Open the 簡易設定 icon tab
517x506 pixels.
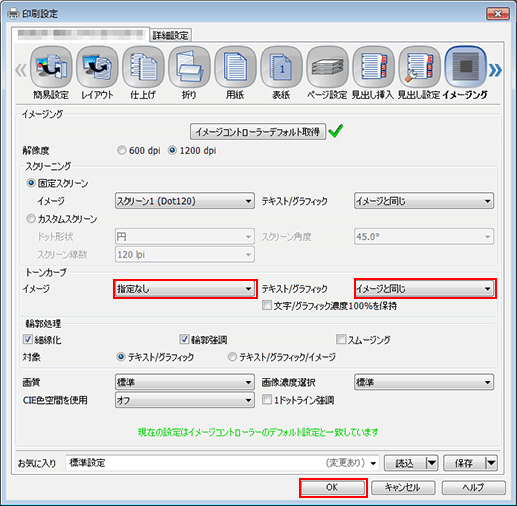51,73
